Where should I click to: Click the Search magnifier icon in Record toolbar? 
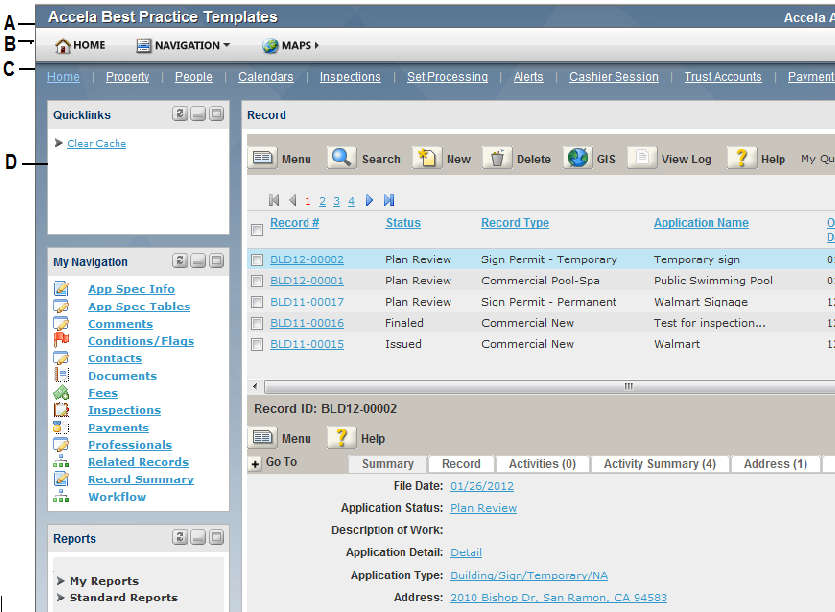[342, 158]
